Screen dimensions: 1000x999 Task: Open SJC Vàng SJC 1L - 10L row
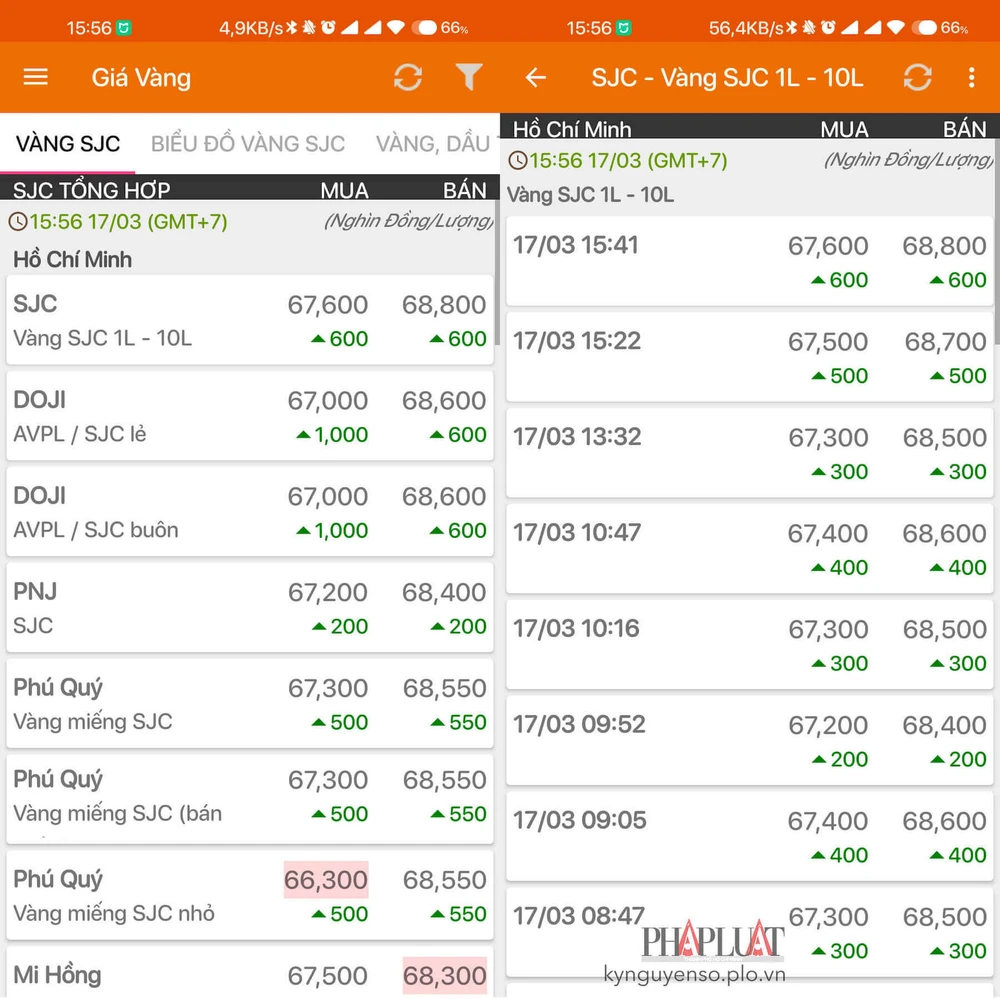click(250, 320)
